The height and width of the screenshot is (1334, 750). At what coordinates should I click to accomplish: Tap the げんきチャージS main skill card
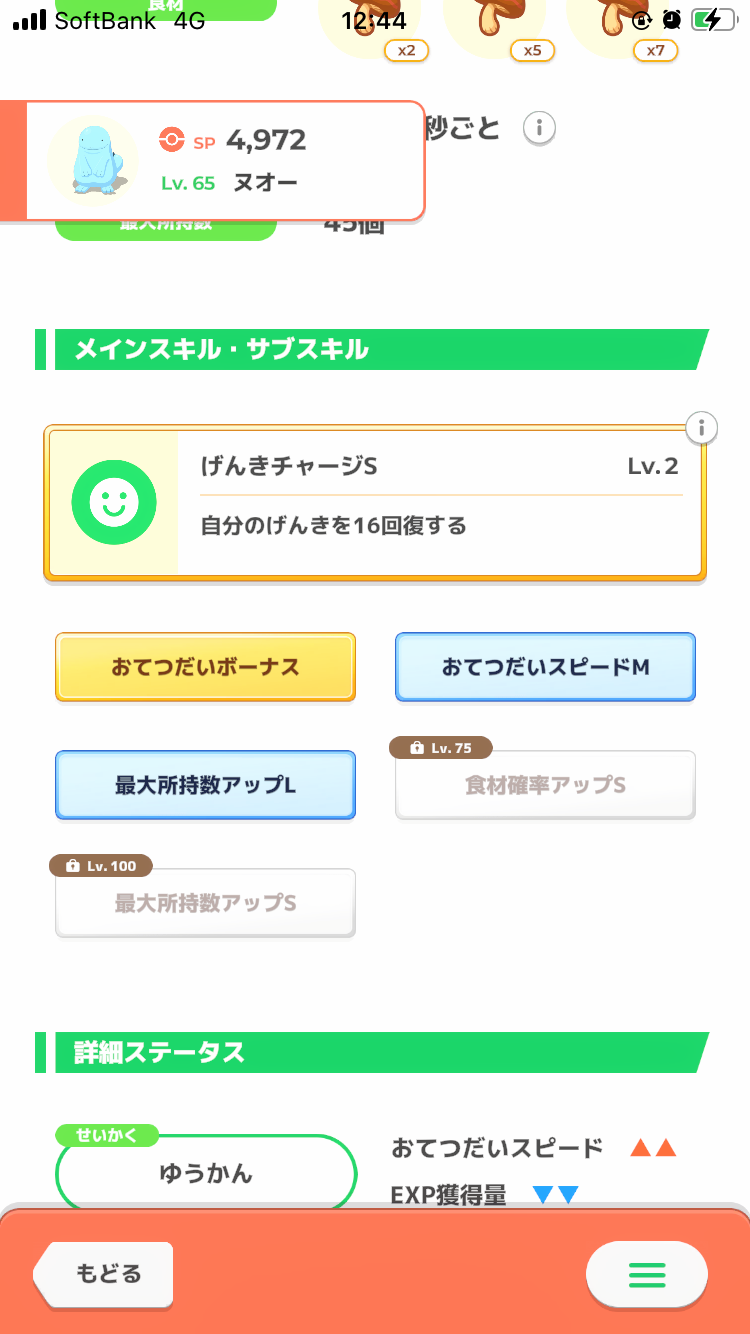(440, 504)
